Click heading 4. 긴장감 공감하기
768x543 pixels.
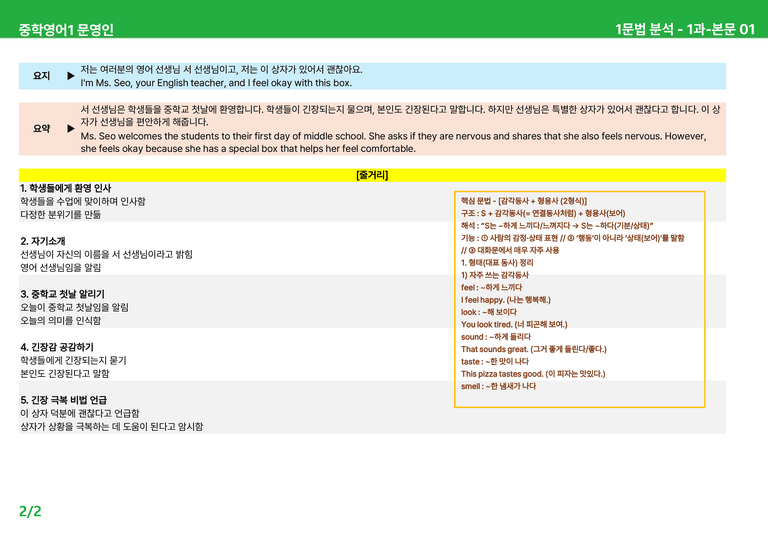pyautogui.click(x=57, y=347)
